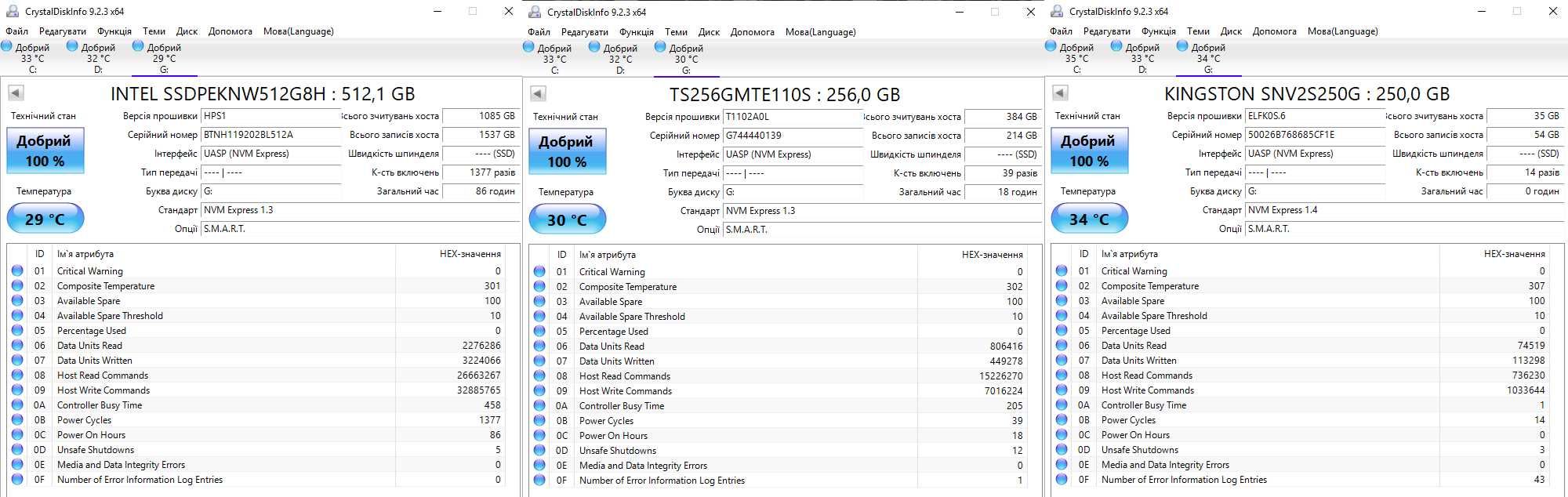
Task: Click INTEL serial number field BTNH119202BL512A
Action: pos(270,135)
